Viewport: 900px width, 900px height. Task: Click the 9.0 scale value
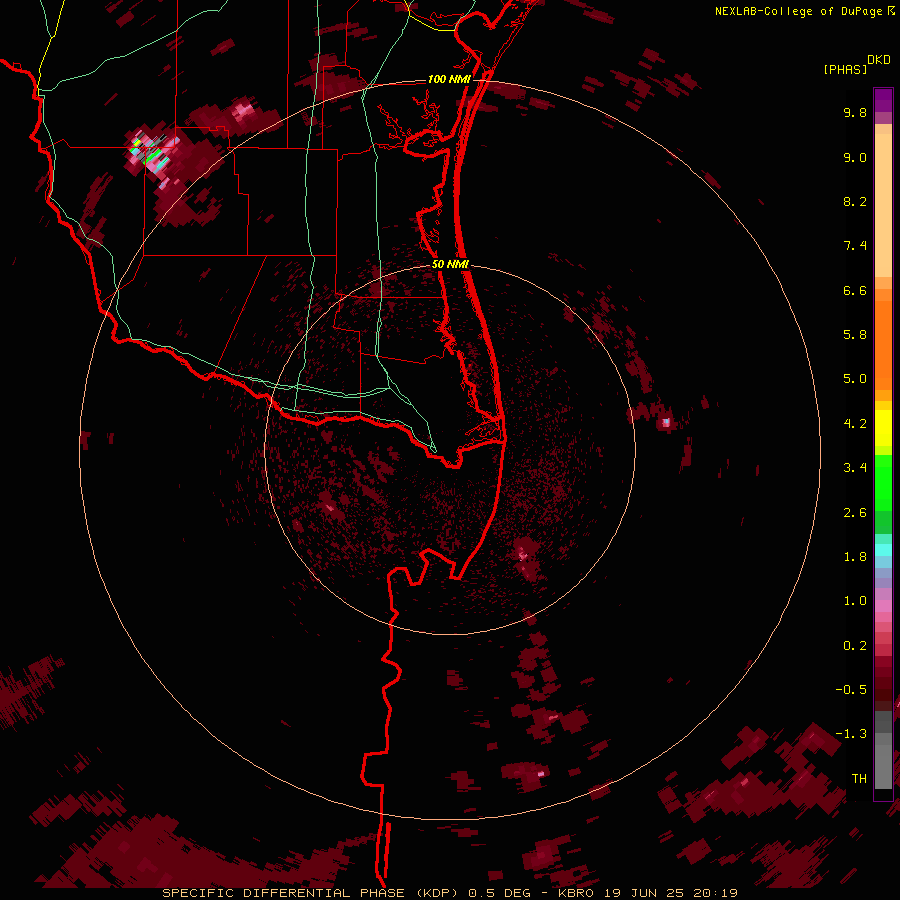pos(855,157)
